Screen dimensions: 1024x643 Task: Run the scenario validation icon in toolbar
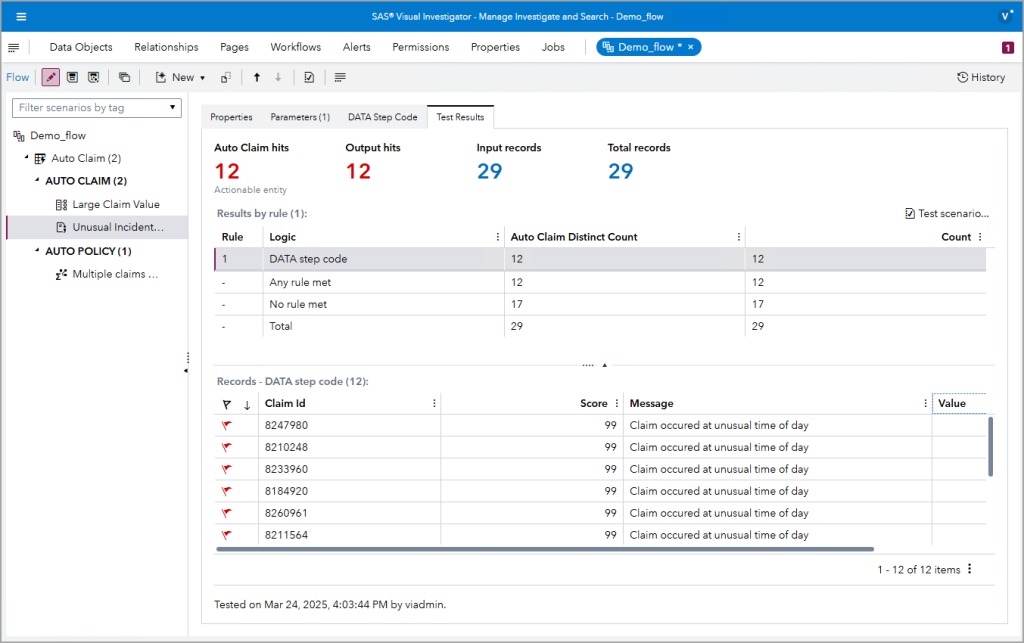click(x=310, y=77)
